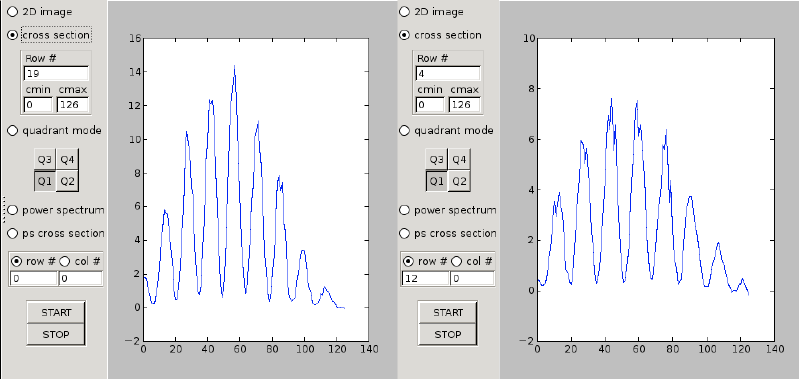This screenshot has width=799, height=379.
Task: Click START button in left panel
Action: [56, 312]
